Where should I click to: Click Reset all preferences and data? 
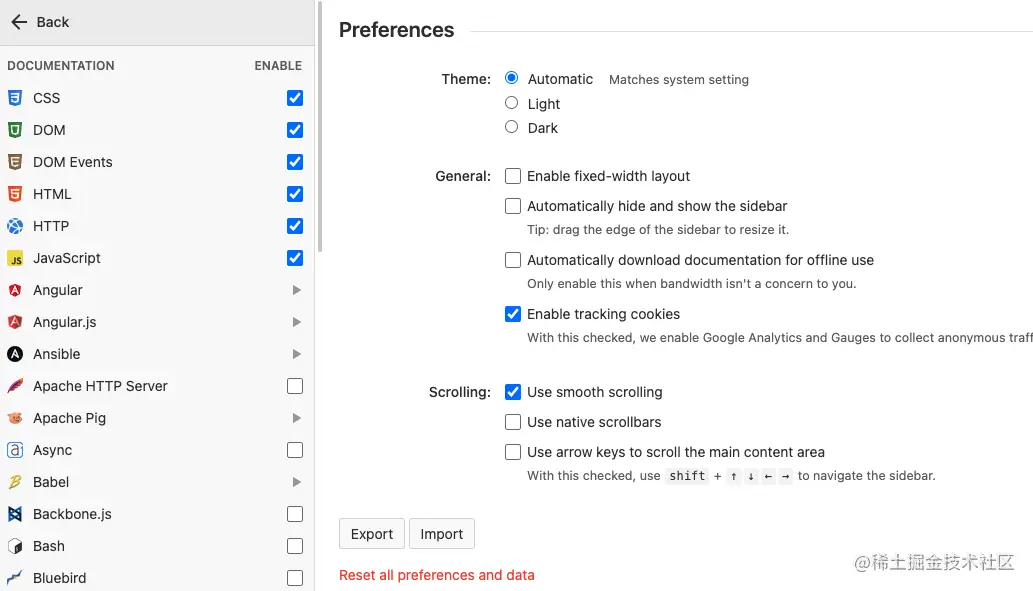coord(437,575)
